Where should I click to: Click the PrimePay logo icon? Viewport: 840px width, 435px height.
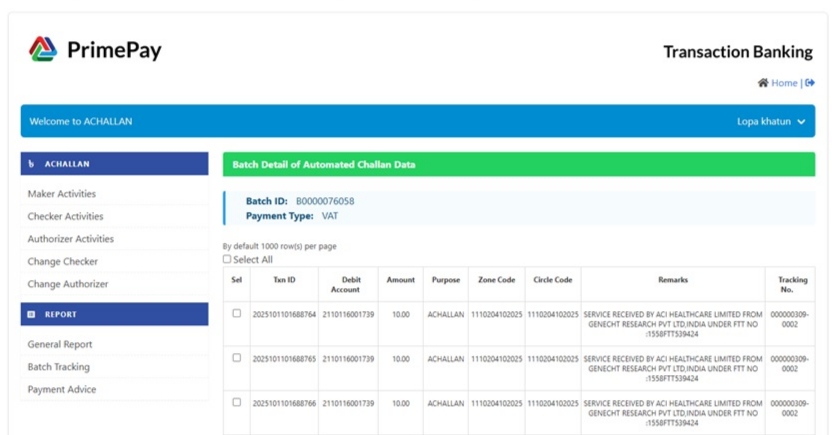pyautogui.click(x=43, y=49)
